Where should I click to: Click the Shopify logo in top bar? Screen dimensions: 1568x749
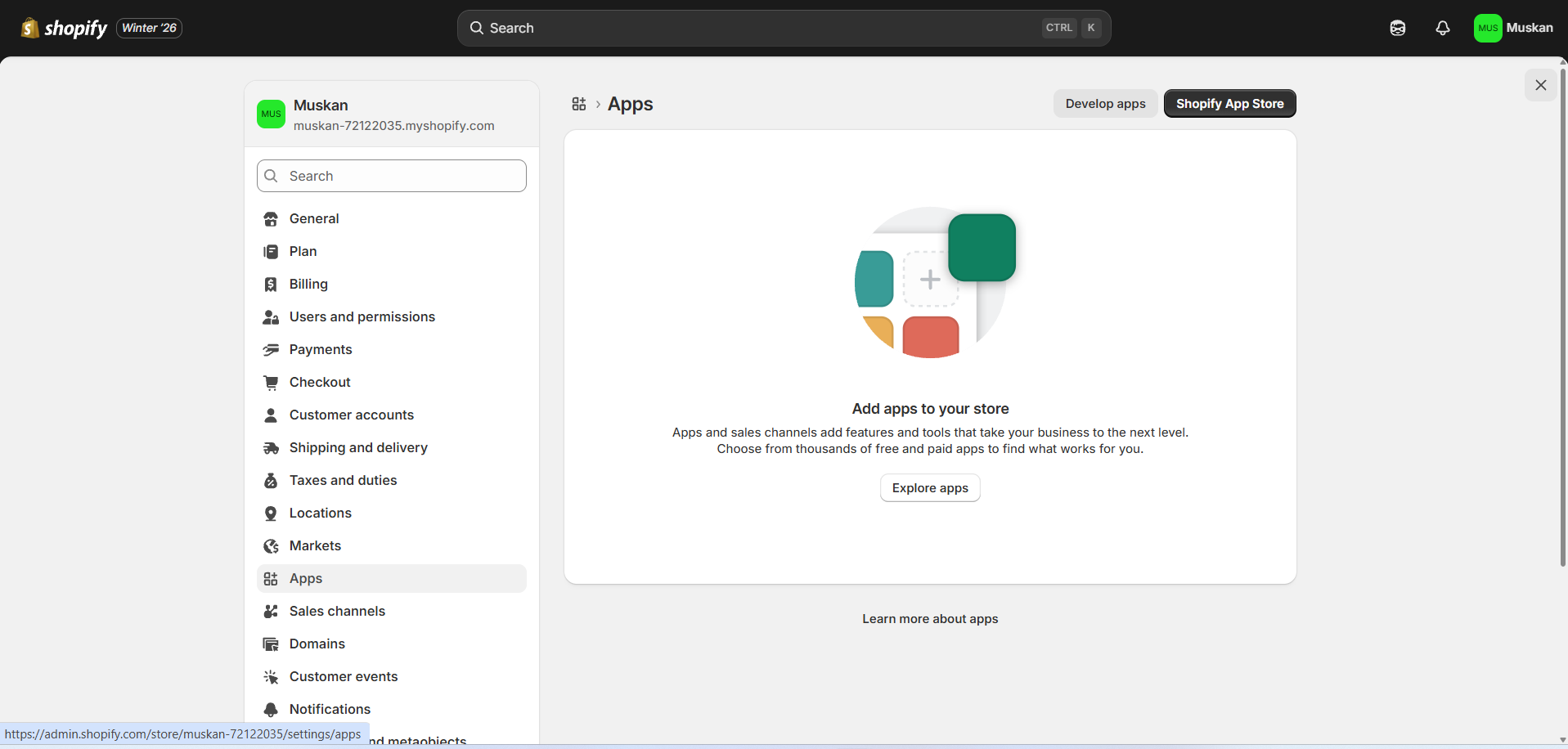(64, 28)
